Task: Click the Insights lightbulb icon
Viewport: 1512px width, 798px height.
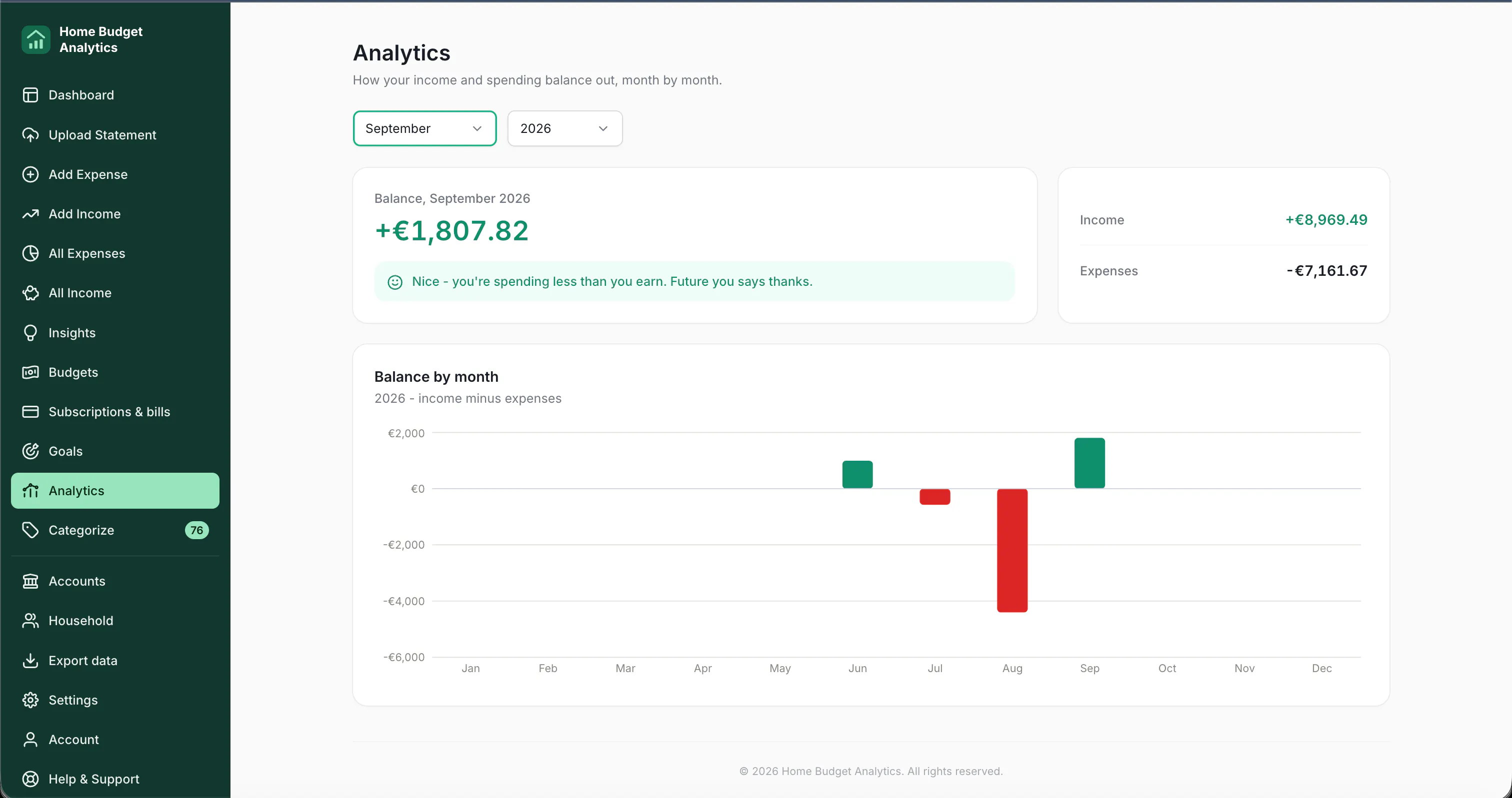Action: 30,333
